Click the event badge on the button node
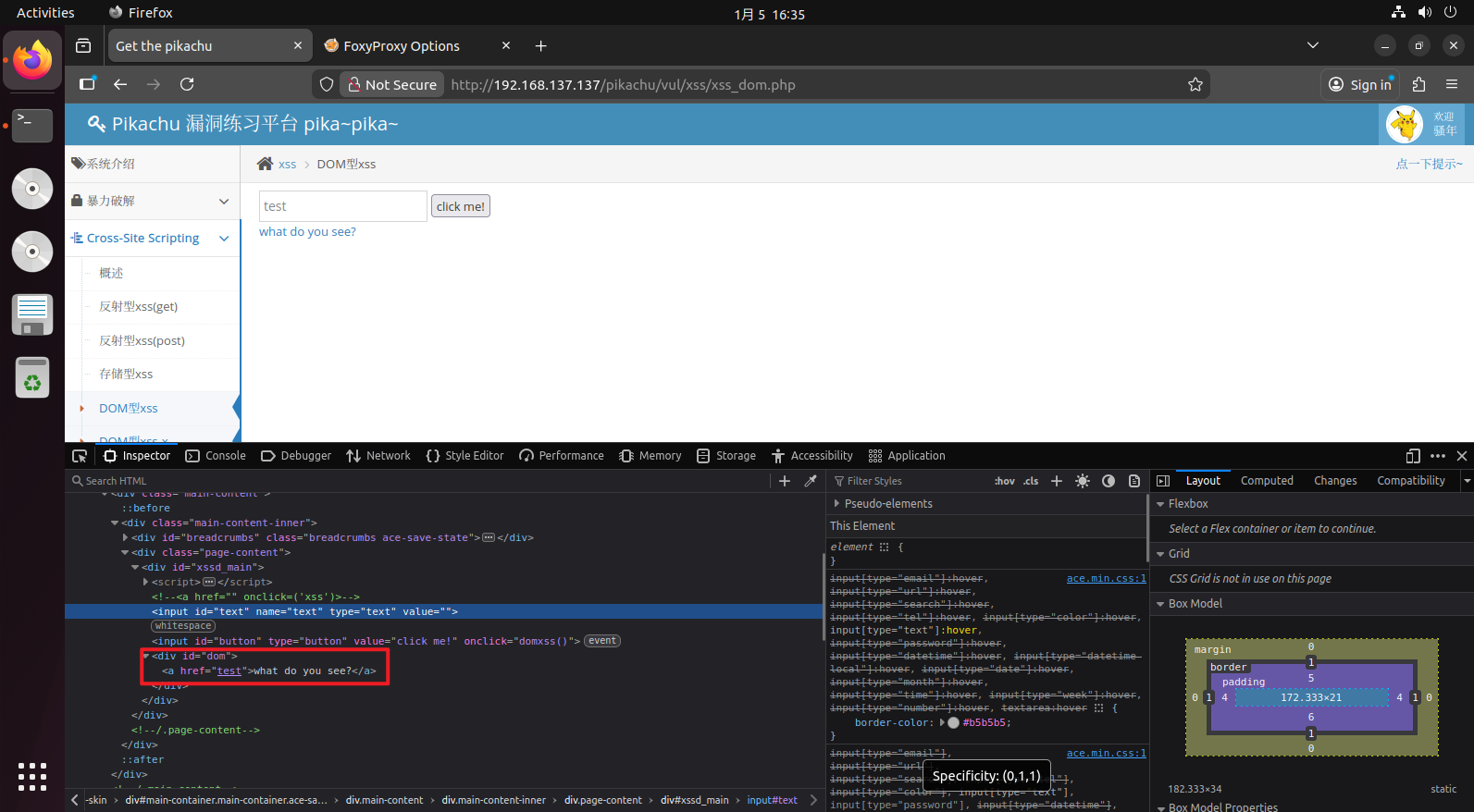The image size is (1474, 812). point(602,641)
